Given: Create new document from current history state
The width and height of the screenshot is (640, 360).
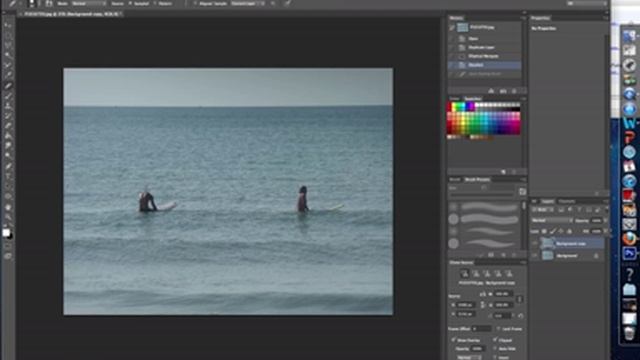Looking at the screenshot, I should point(491,91).
